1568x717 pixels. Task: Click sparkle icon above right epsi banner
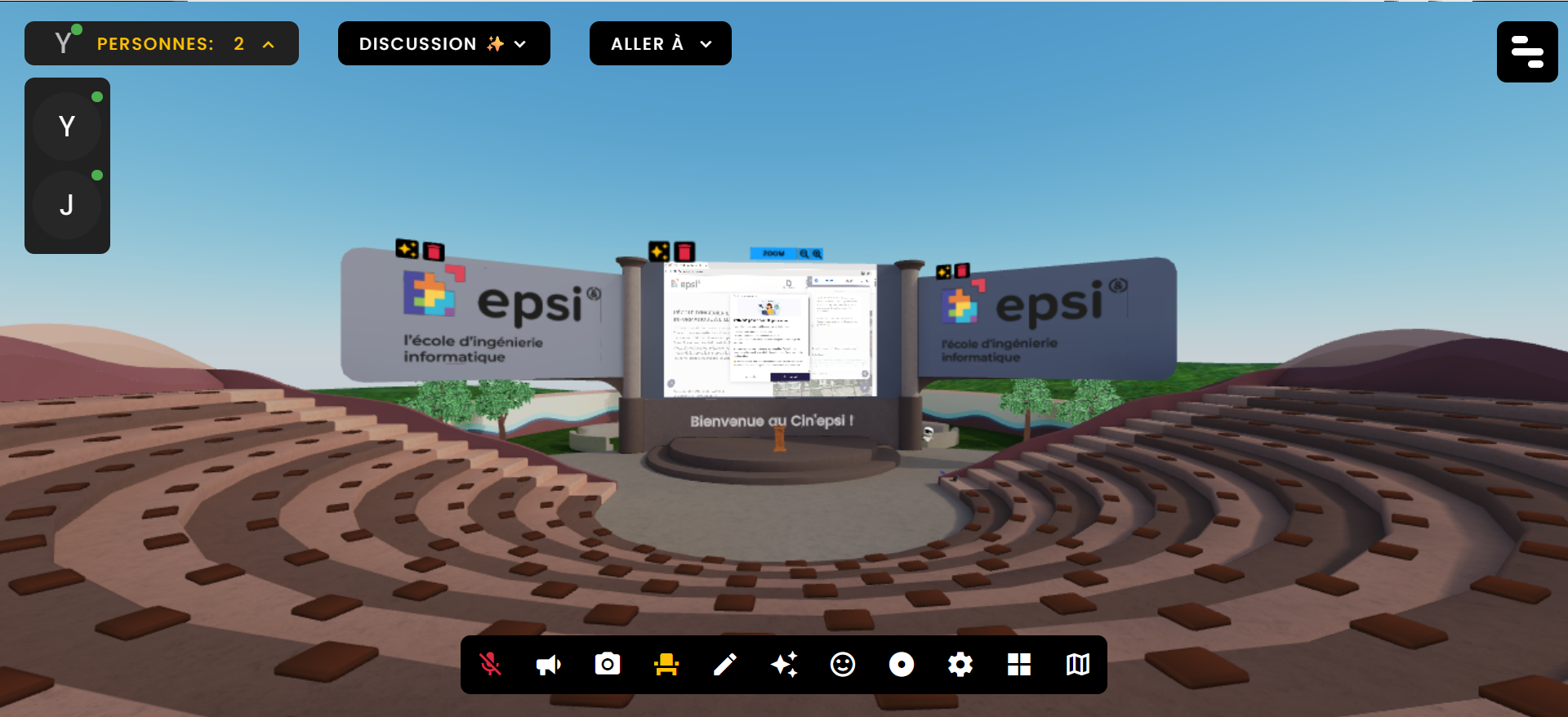point(944,272)
